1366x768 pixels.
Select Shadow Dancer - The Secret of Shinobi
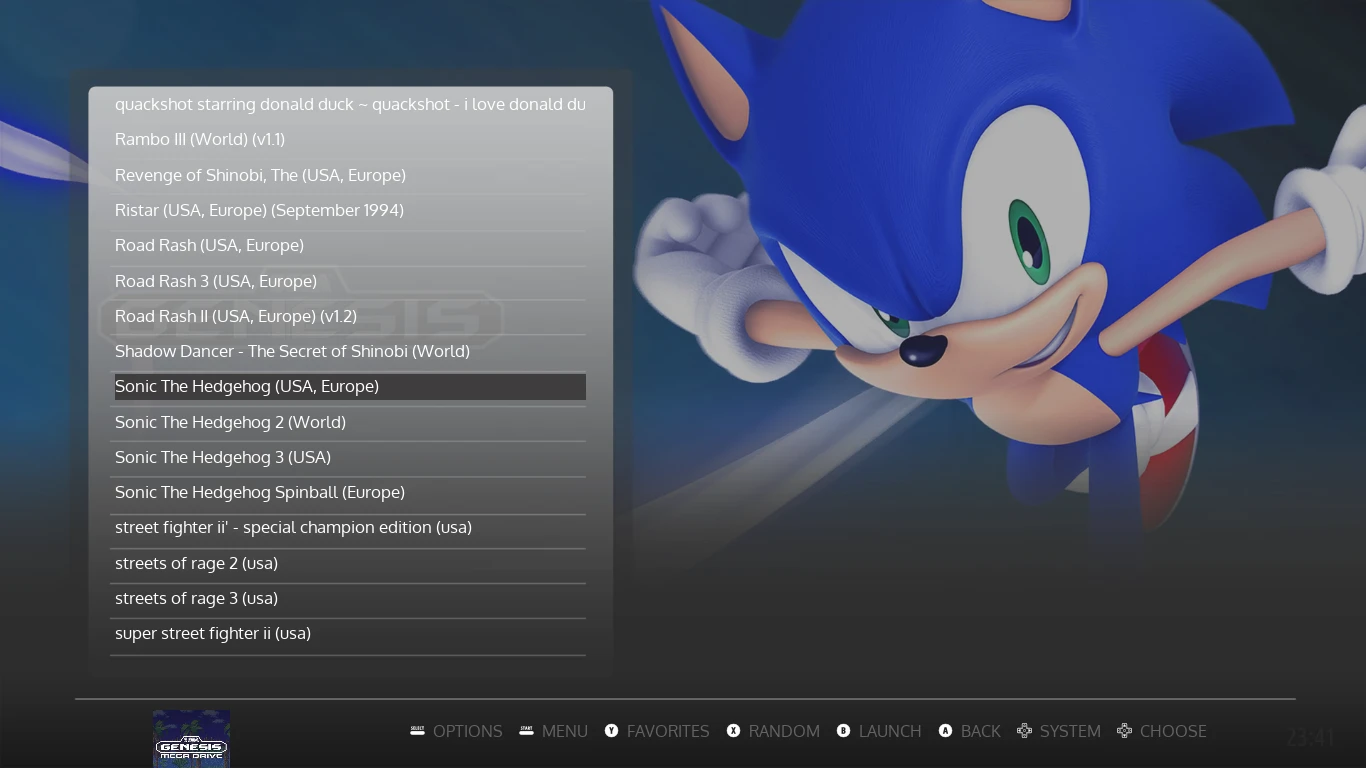tap(292, 351)
